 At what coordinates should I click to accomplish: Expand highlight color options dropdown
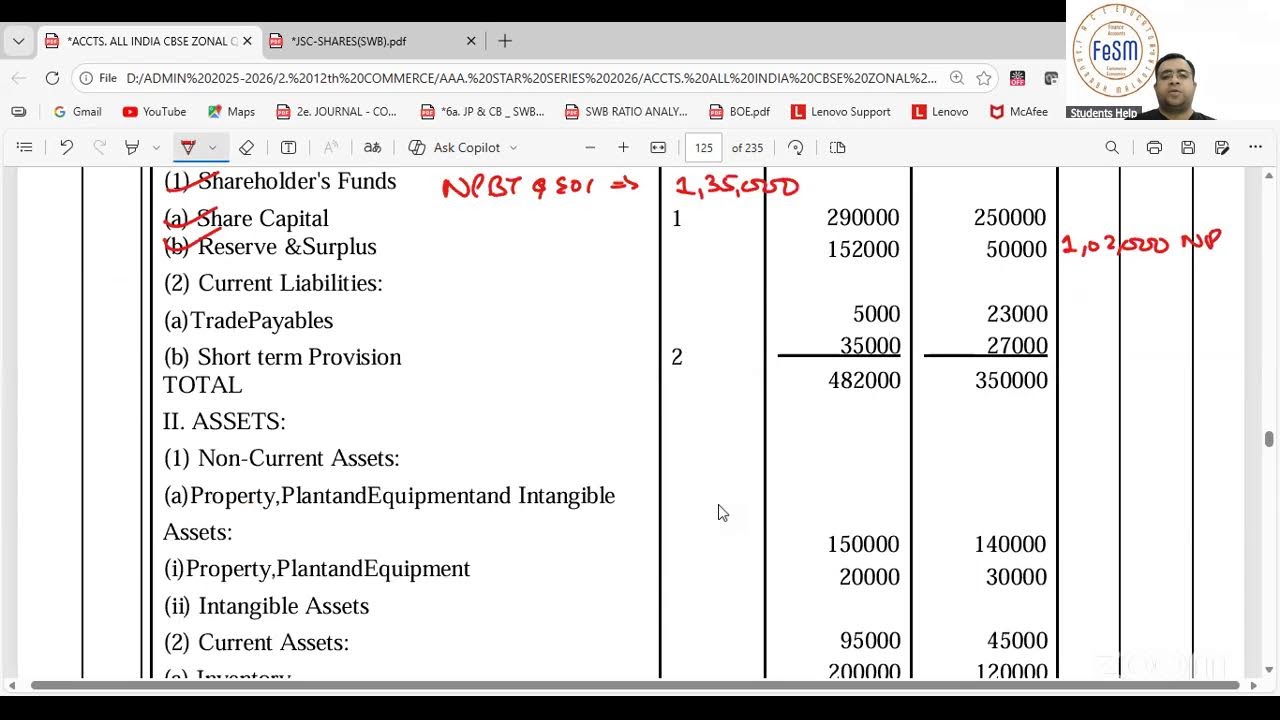(156, 147)
